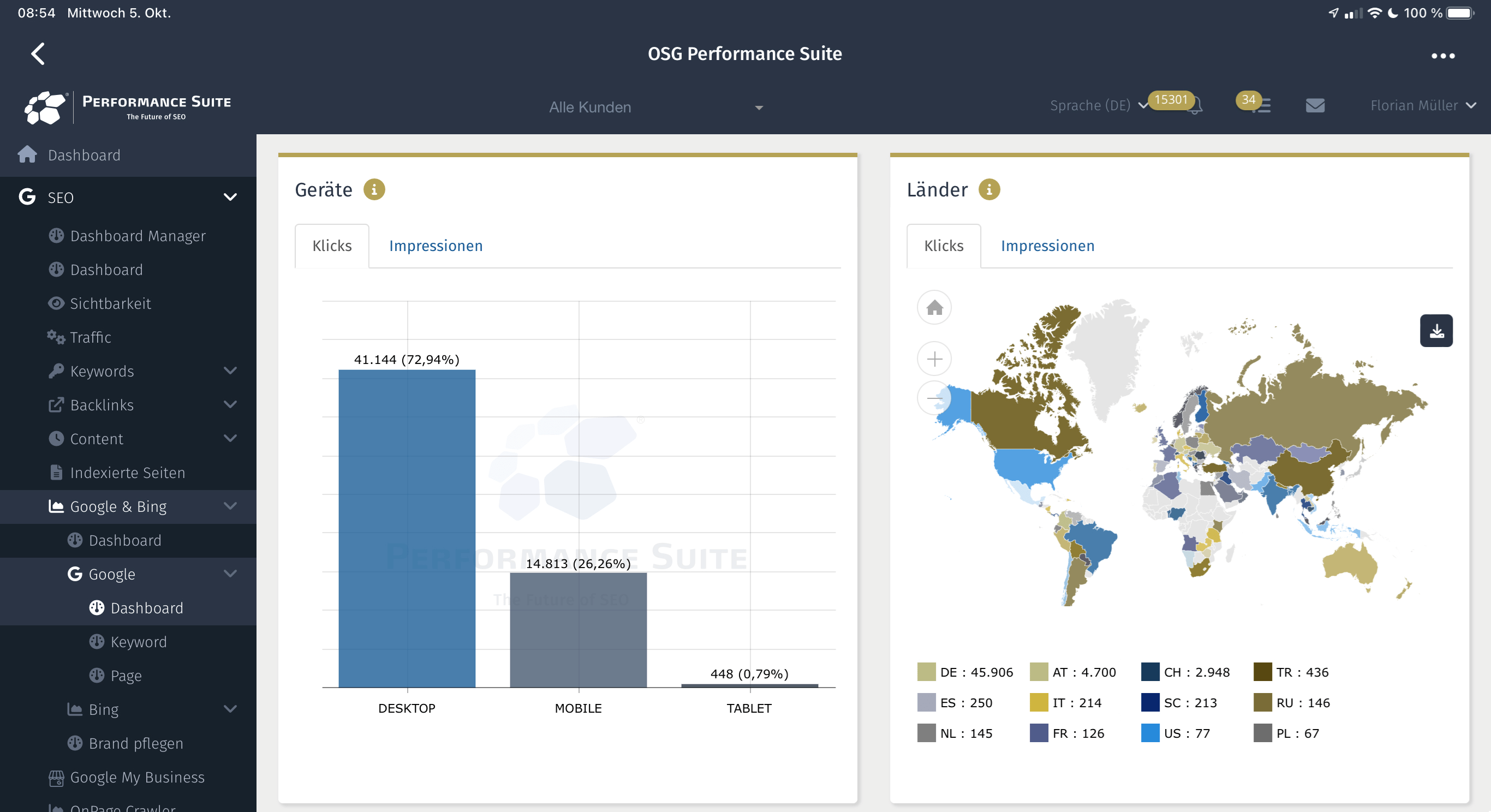Screen dimensions: 1491x812
Task: Click the DESKTOP bar in chart
Action: (407, 528)
